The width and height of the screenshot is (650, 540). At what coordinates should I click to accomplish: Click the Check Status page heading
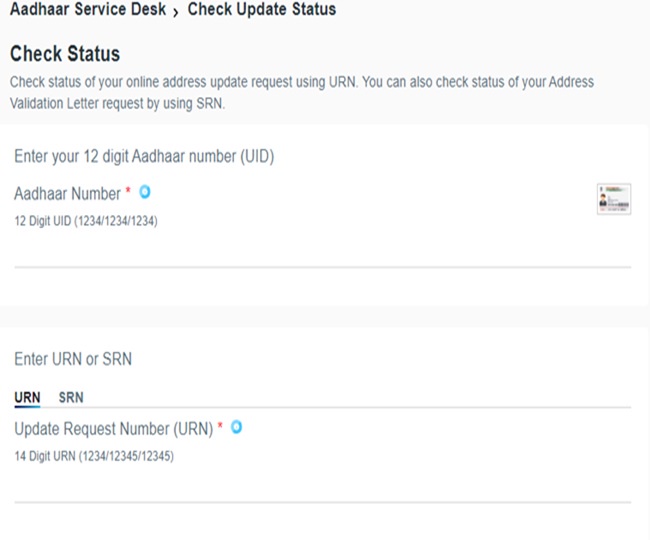point(64,53)
